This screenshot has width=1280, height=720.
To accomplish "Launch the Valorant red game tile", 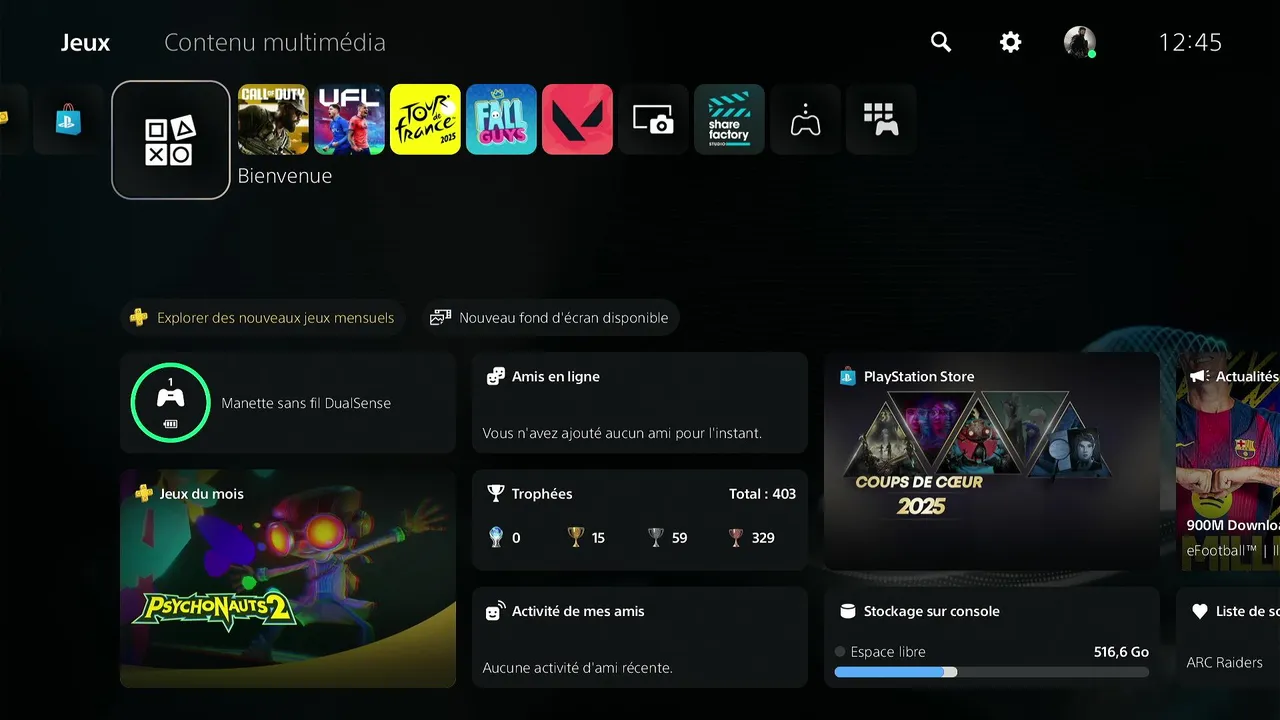I will 577,119.
